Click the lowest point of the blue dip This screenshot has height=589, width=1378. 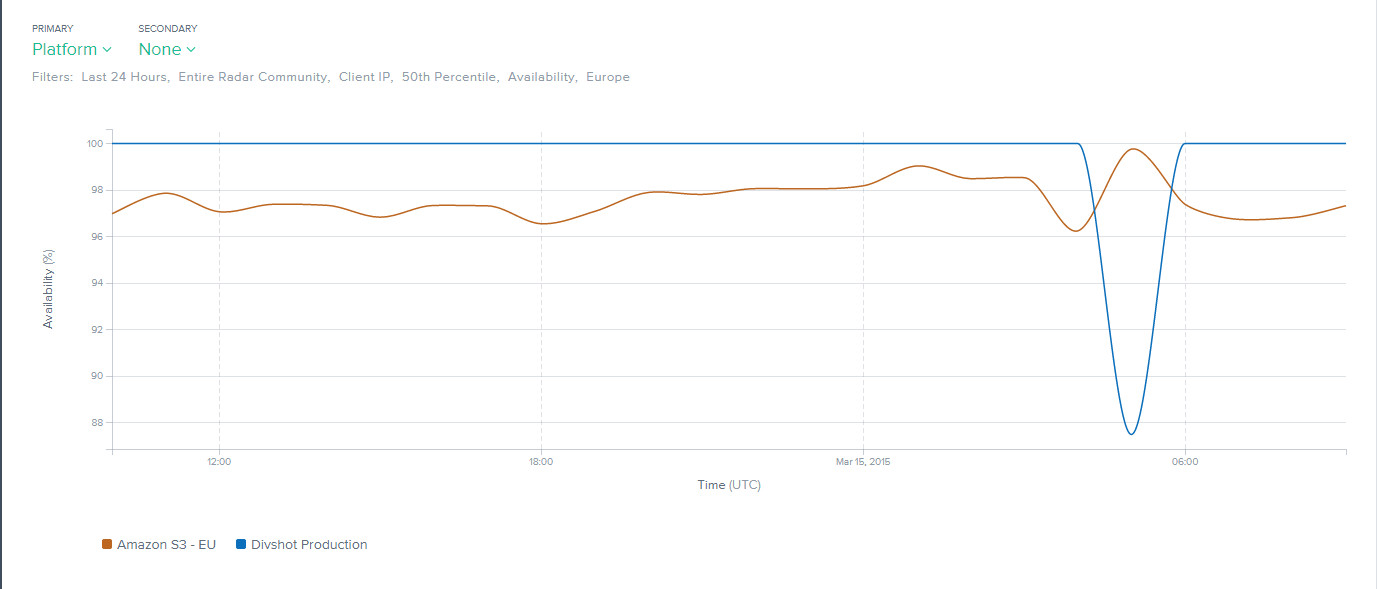tap(1131, 434)
